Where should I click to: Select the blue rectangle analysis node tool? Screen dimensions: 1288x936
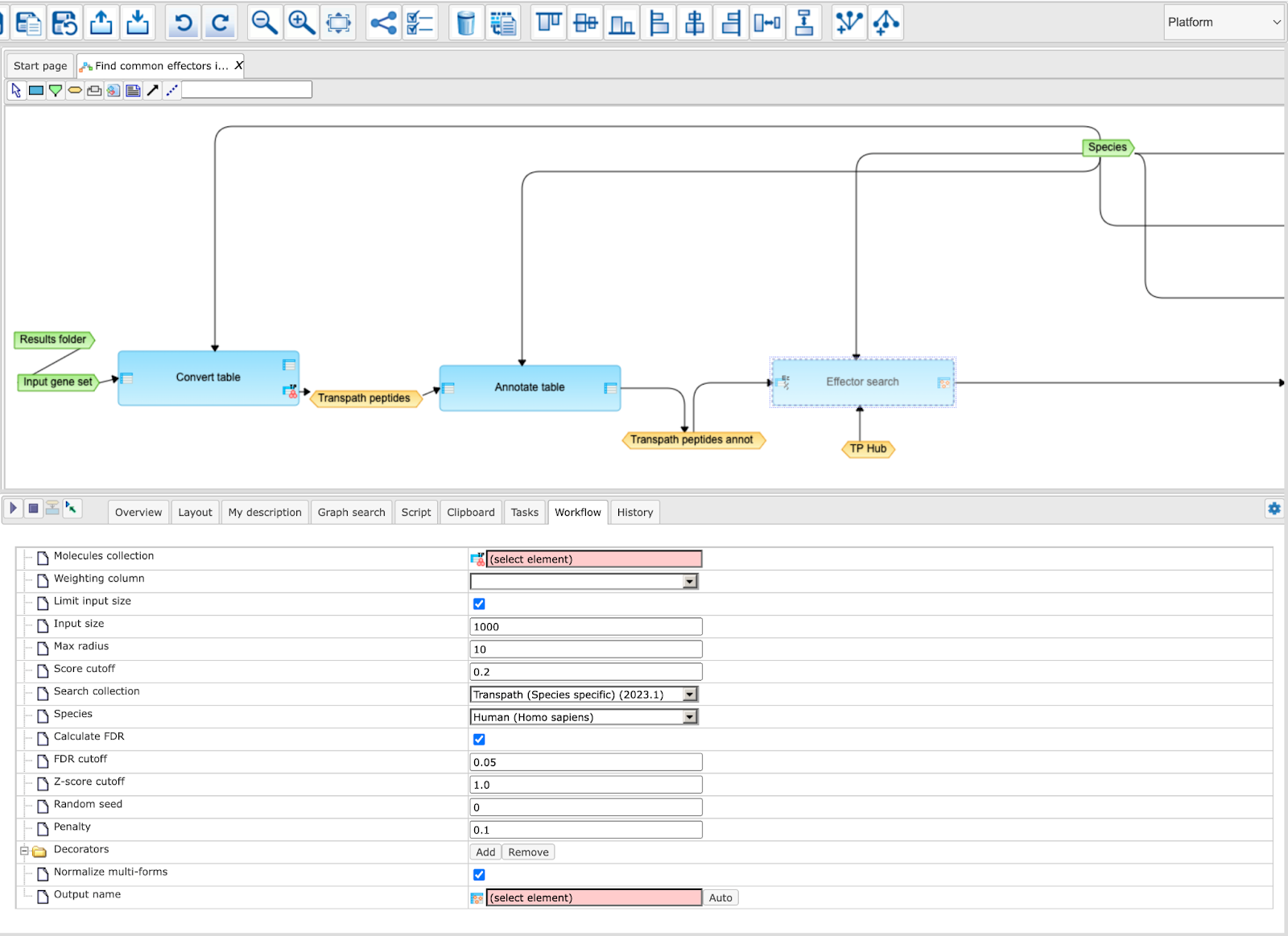click(36, 90)
